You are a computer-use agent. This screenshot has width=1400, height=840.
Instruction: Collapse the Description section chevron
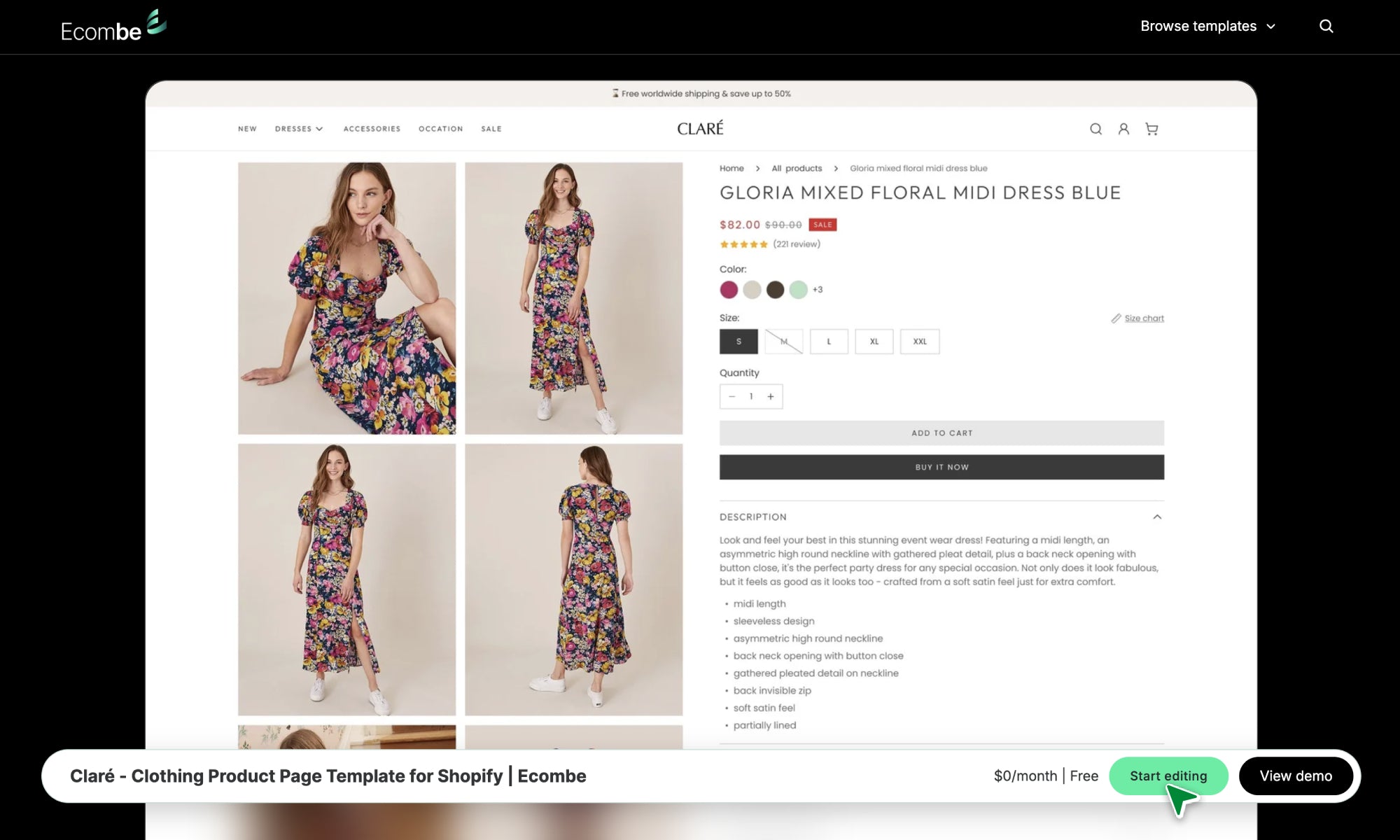coord(1157,517)
